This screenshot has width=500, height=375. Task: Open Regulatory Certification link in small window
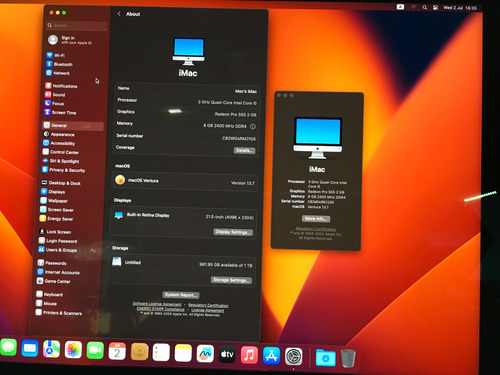coord(316,229)
